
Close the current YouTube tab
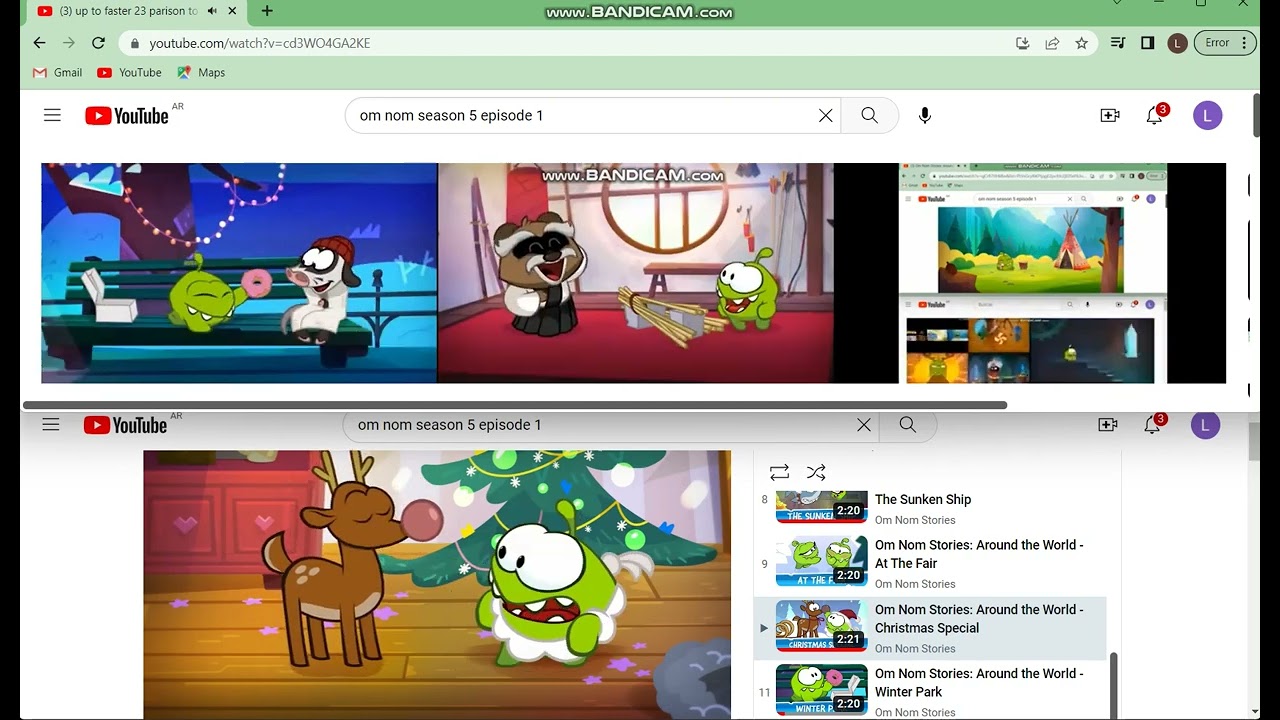pos(233,11)
